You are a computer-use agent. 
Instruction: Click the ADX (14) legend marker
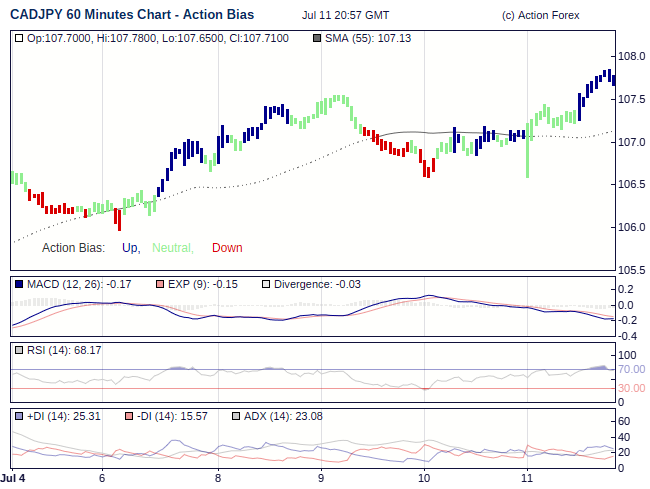click(236, 416)
